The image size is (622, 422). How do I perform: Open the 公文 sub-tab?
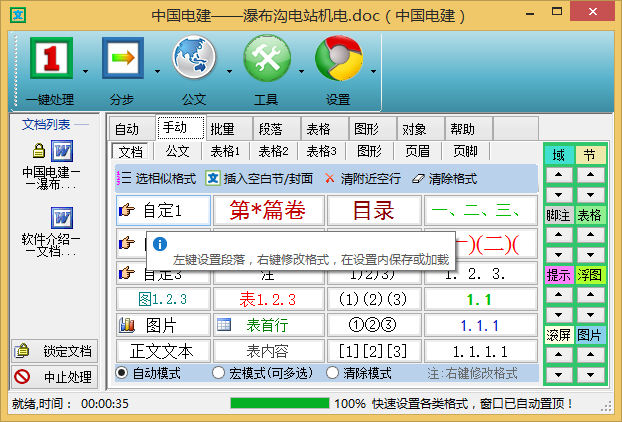(x=177, y=151)
